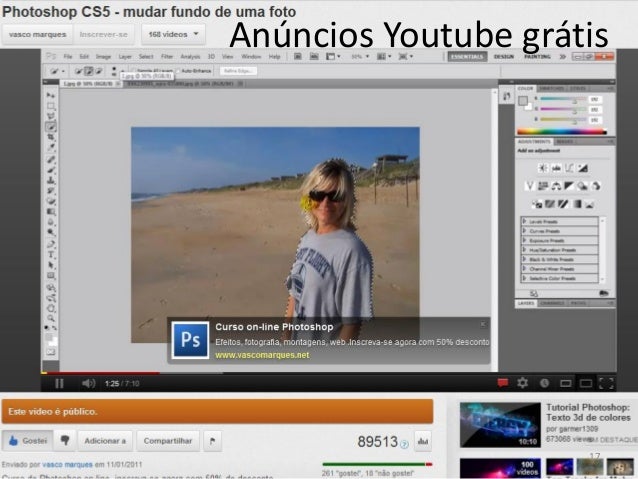The width and height of the screenshot is (638, 479).
Task: Select the Eyedropper tool
Action: pos(51,148)
